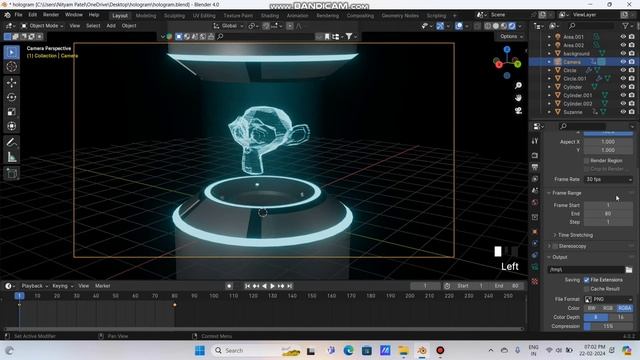
Task: Set Color Depth to 16
Action: pos(620,317)
